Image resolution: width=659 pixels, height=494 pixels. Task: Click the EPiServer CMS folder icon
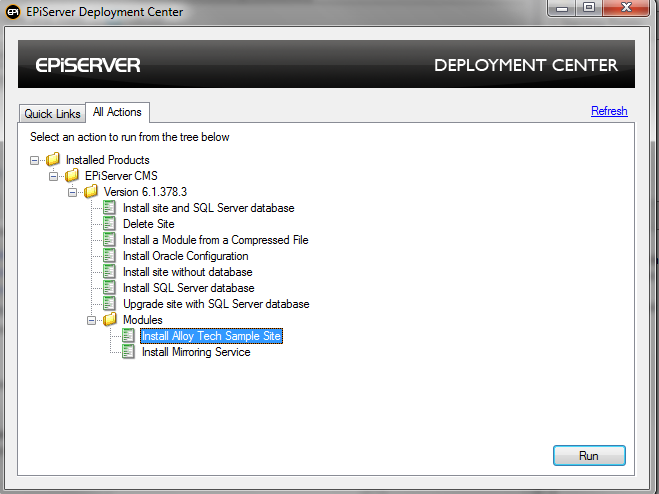point(71,175)
